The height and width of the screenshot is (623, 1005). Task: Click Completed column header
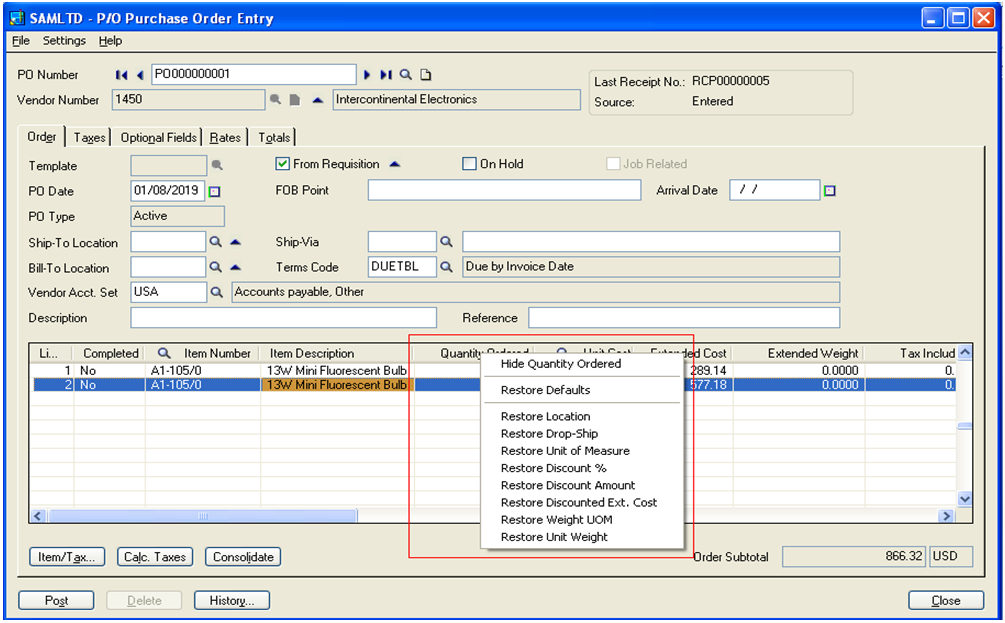pyautogui.click(x=110, y=353)
